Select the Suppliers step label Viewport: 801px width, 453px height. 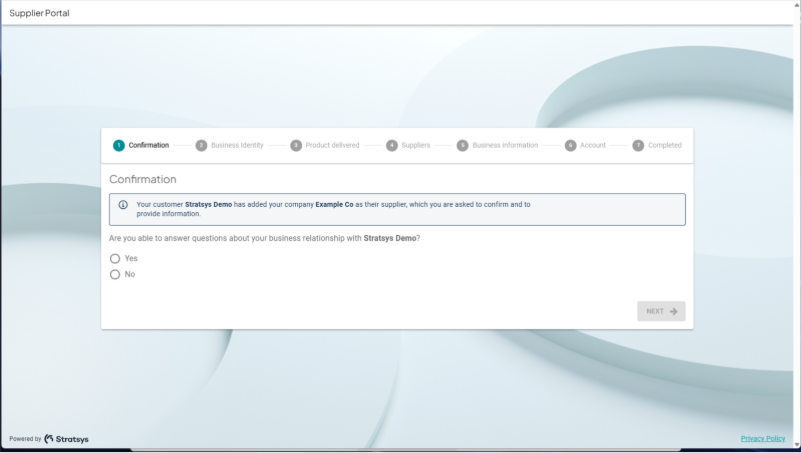pyautogui.click(x=416, y=145)
